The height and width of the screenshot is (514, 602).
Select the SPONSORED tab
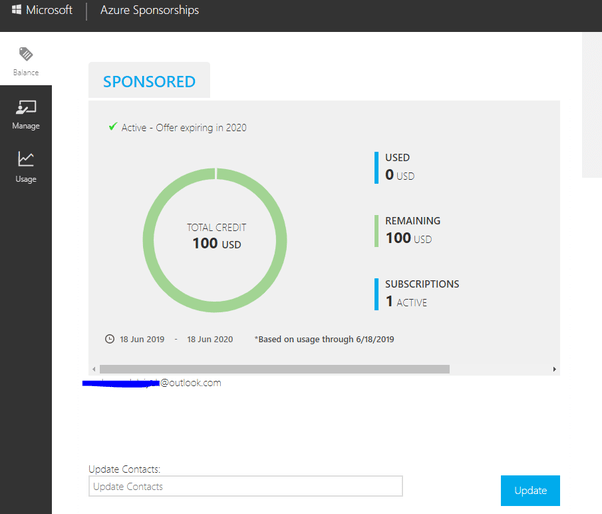(149, 81)
